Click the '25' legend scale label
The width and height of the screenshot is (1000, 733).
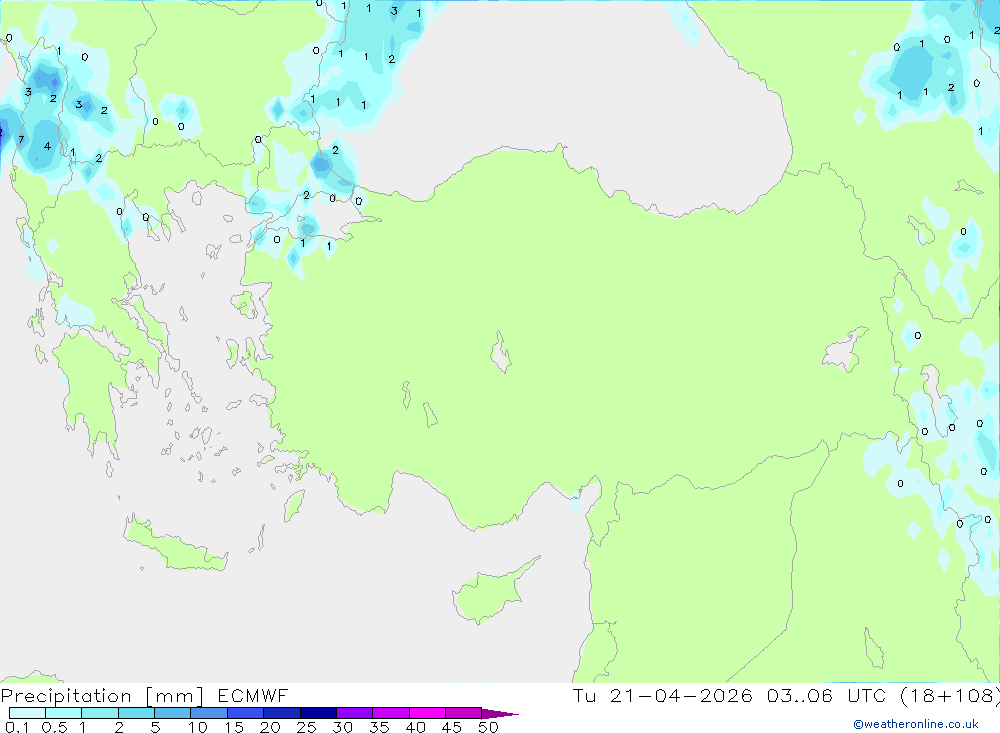tap(306, 727)
